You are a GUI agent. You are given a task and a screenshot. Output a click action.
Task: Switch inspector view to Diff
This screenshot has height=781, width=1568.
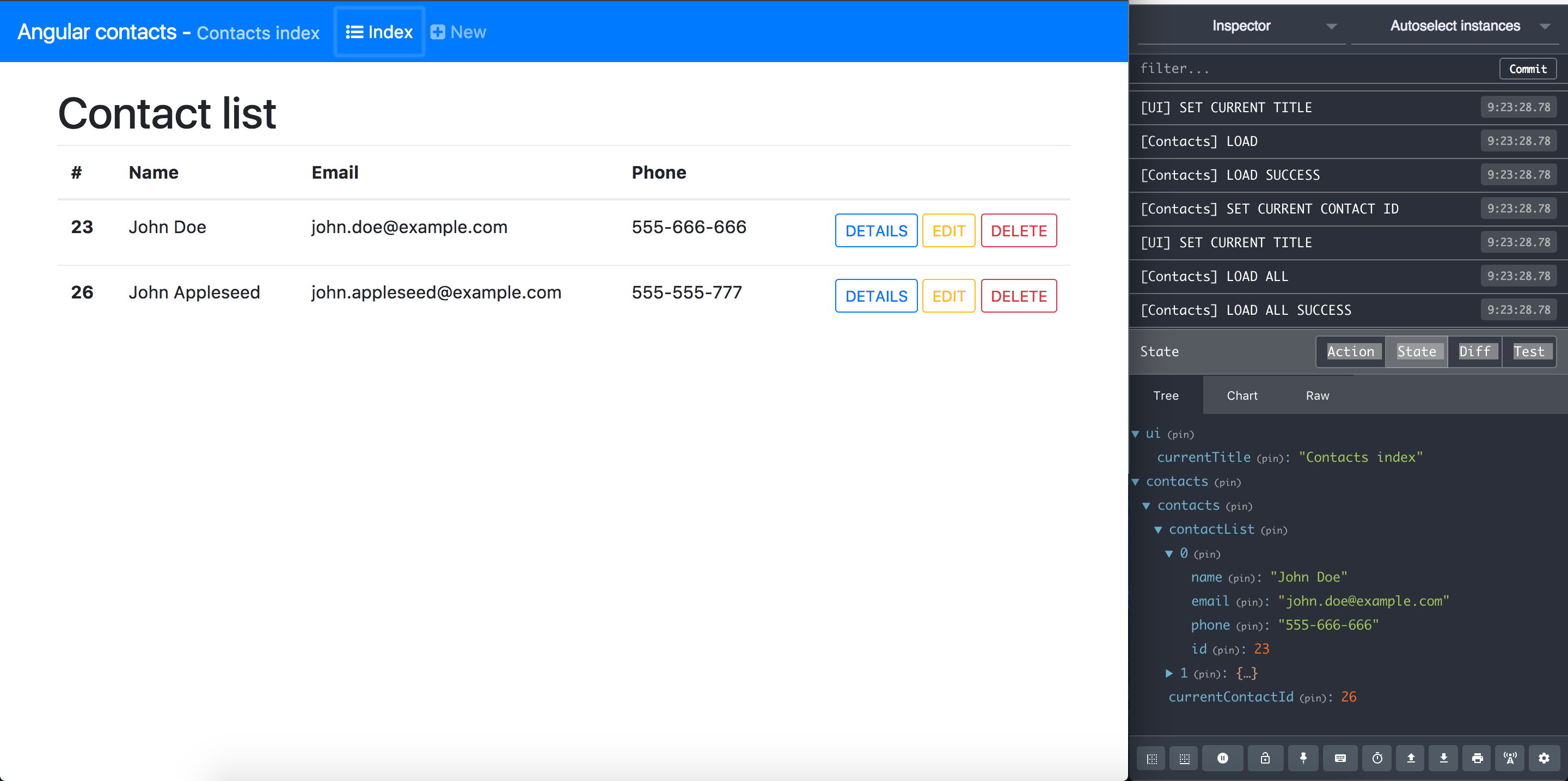coord(1474,351)
